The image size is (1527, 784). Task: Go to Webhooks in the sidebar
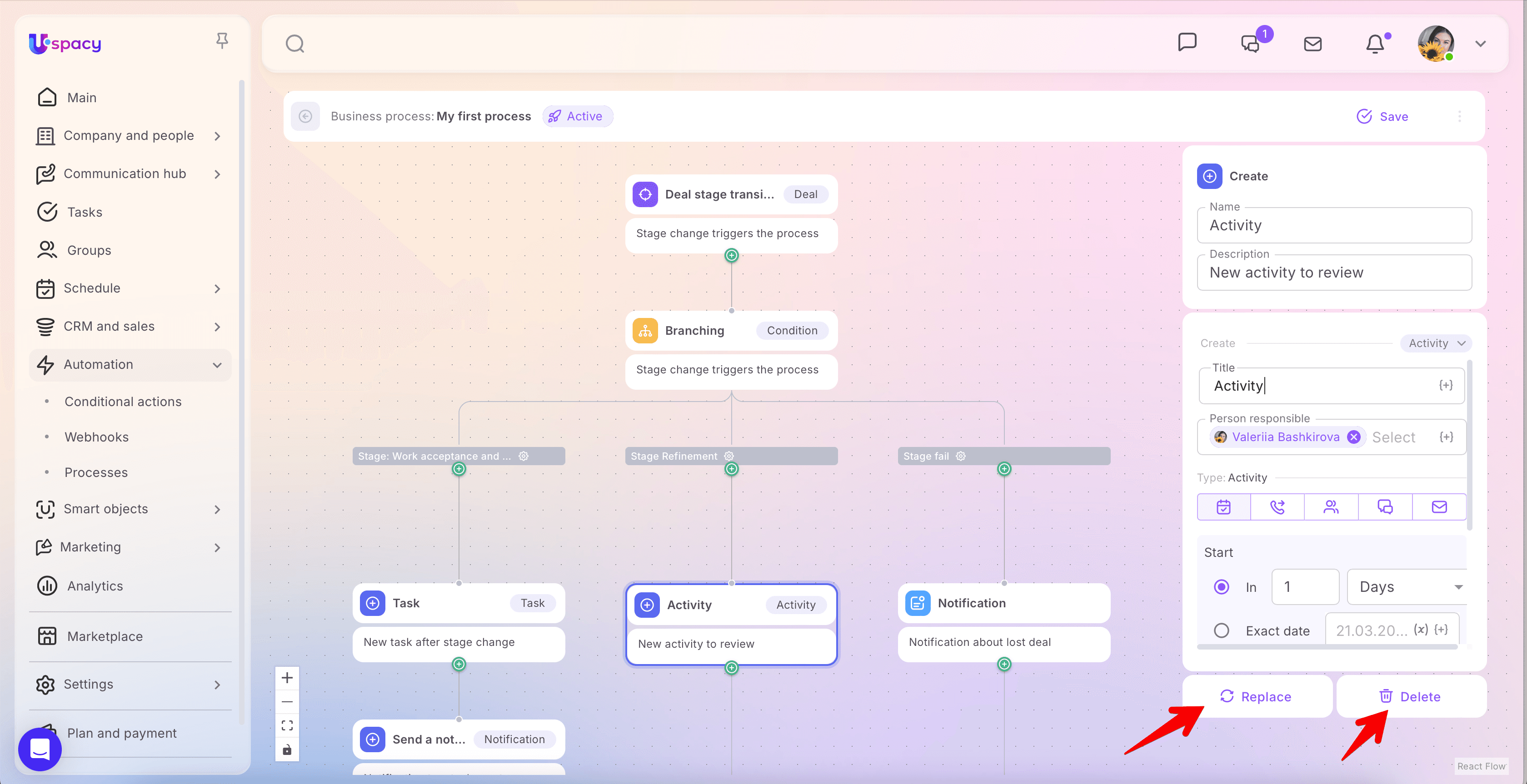[x=97, y=437]
